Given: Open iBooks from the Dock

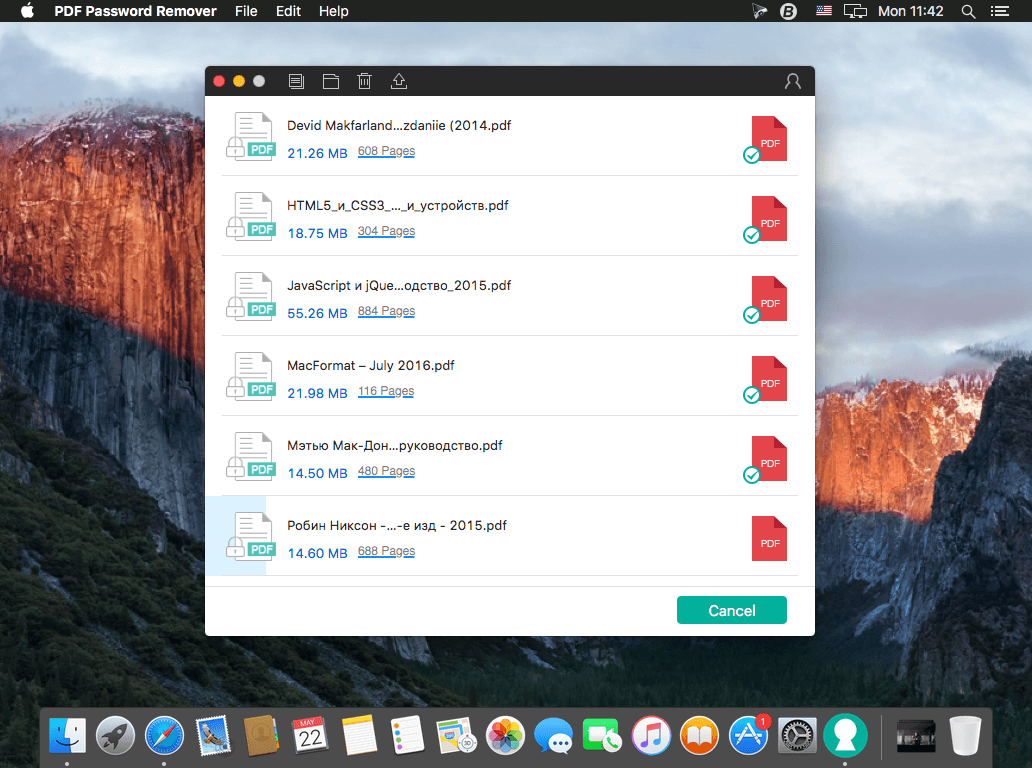Looking at the screenshot, I should click(700, 735).
